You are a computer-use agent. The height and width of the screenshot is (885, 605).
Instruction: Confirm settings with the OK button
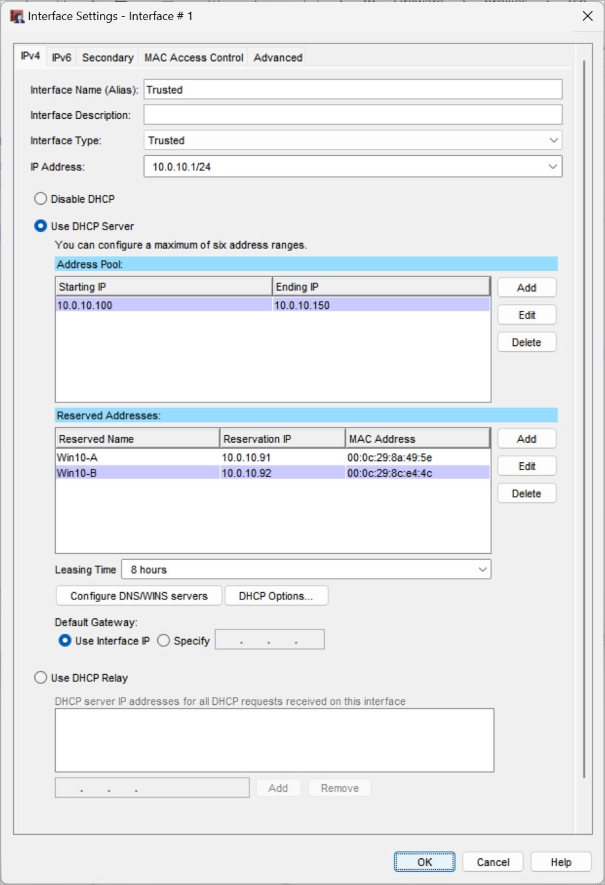[x=424, y=862]
